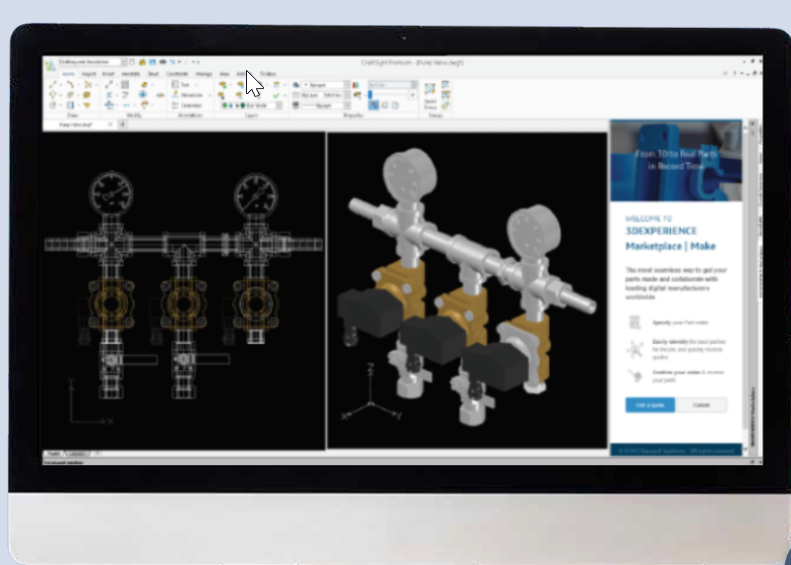Switch to the Insert ribbon tab
This screenshot has width=791, height=565.
click(89, 74)
